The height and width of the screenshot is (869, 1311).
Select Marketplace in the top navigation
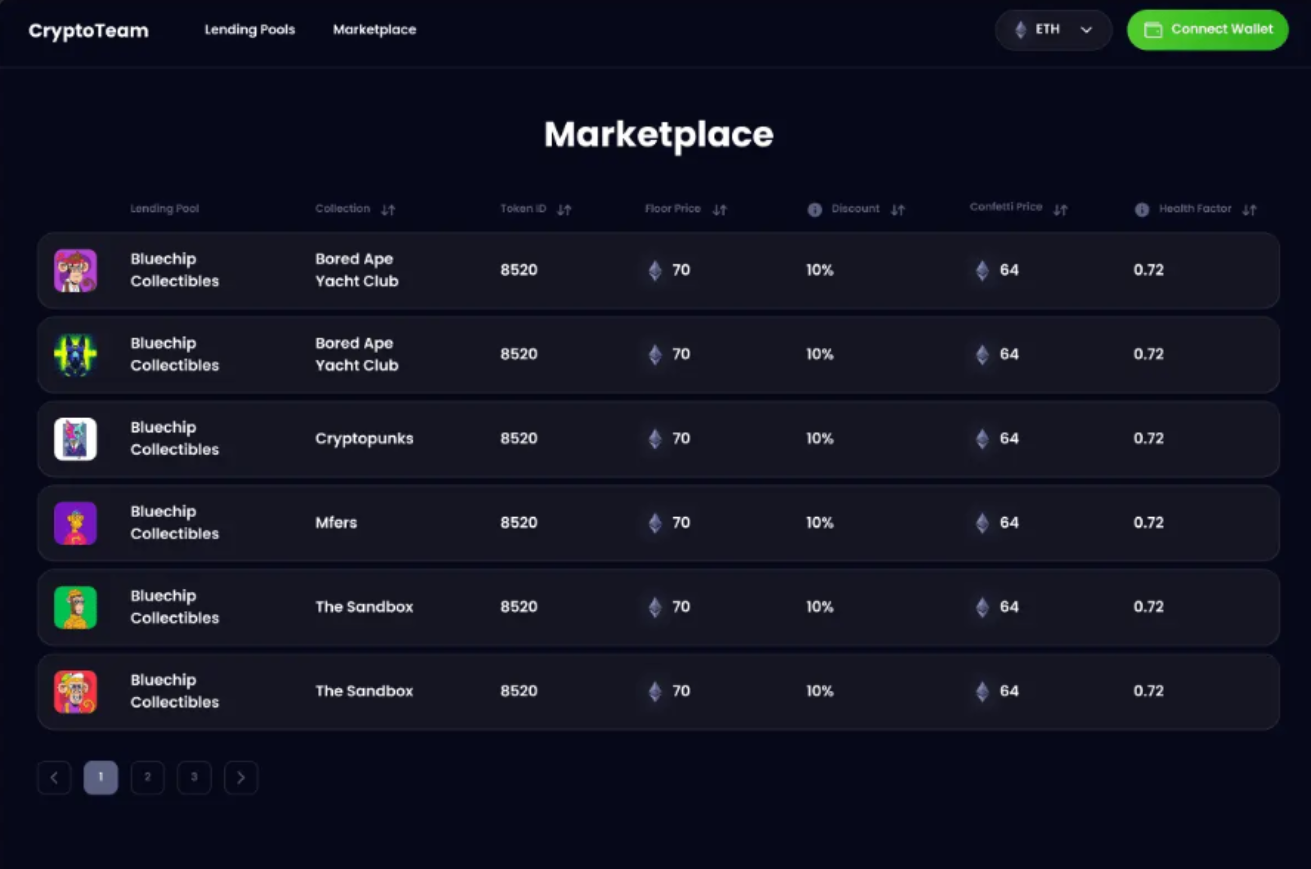click(x=375, y=30)
